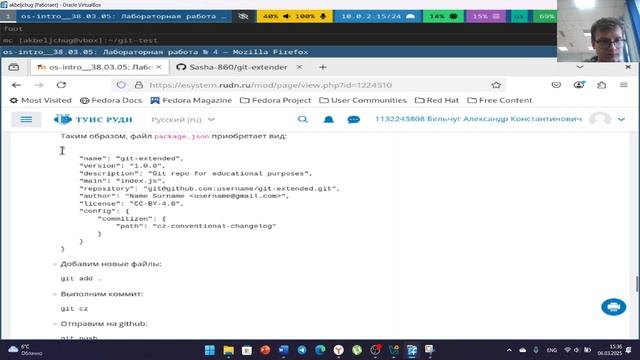Open the Windows Start menu

point(210,350)
